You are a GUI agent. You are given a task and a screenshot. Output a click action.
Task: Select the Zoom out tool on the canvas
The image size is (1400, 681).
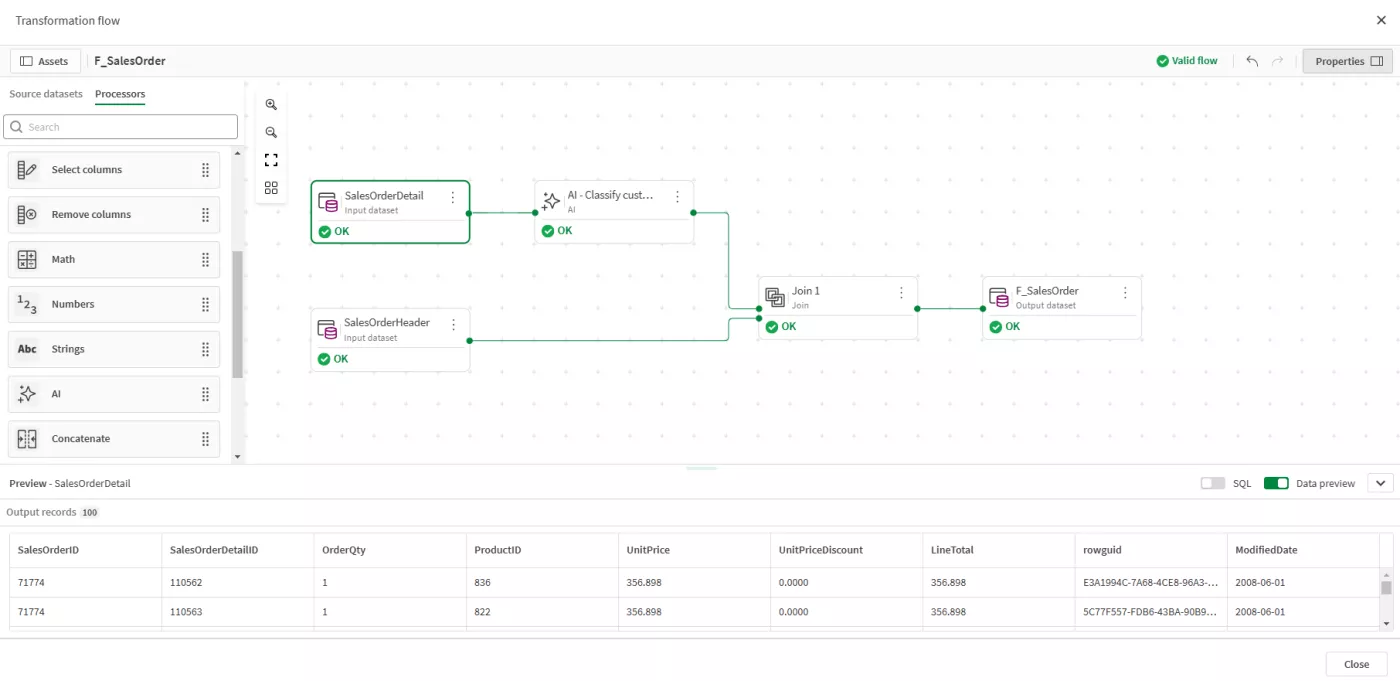coord(271,131)
